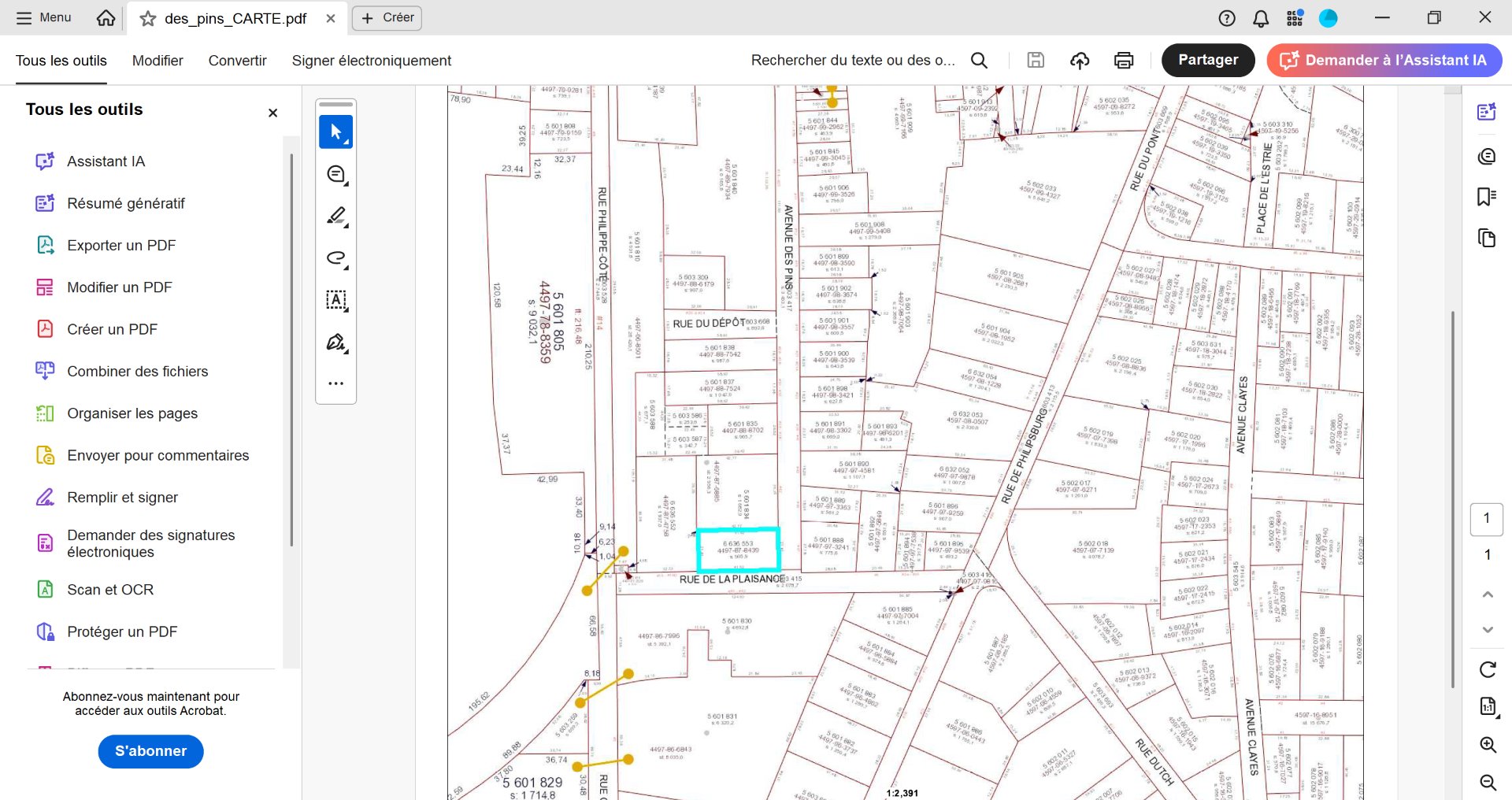Star the des_pins_CARTE.pdf document

pos(147,18)
